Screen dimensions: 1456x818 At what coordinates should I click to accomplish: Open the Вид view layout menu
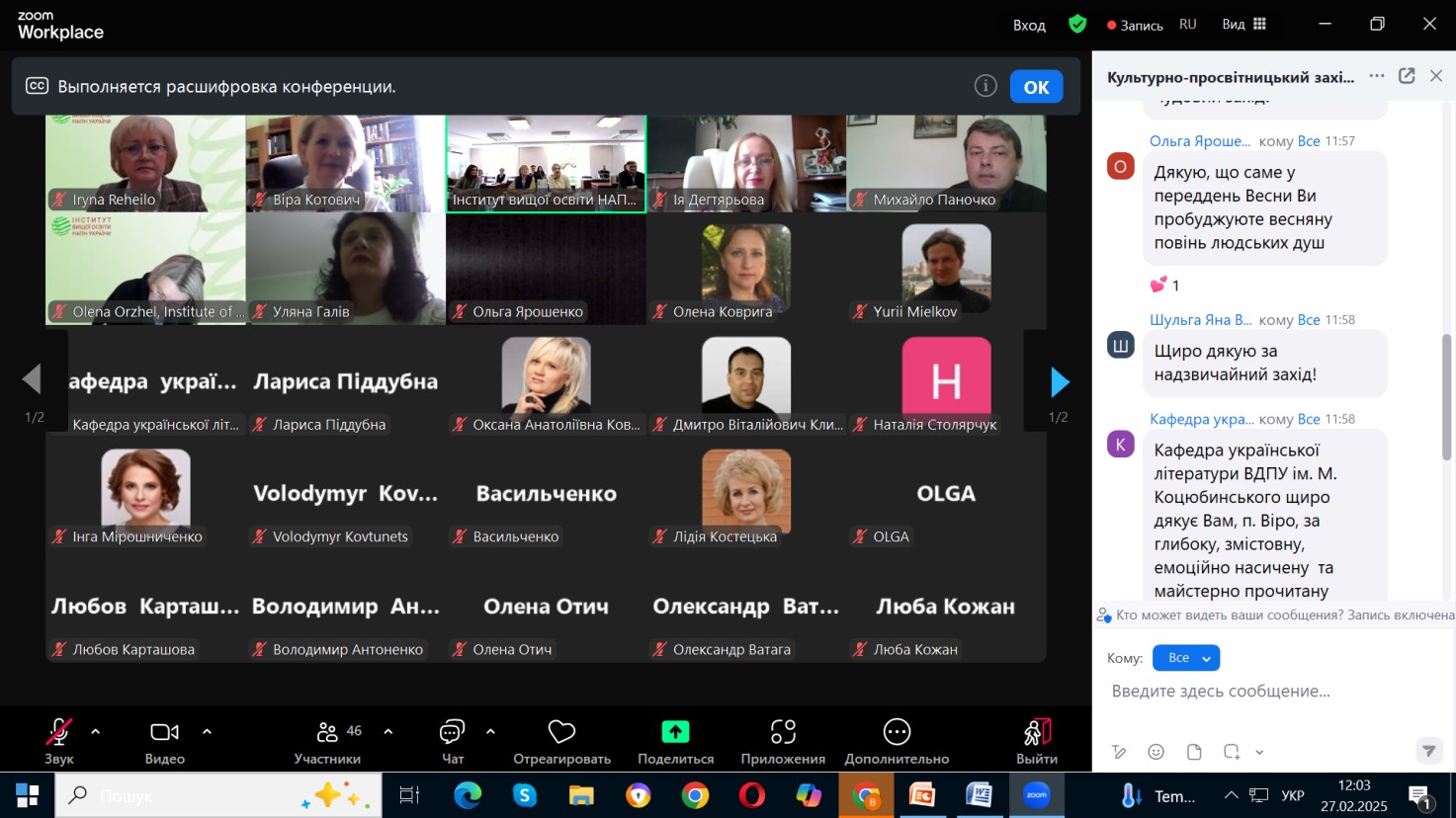click(1243, 25)
